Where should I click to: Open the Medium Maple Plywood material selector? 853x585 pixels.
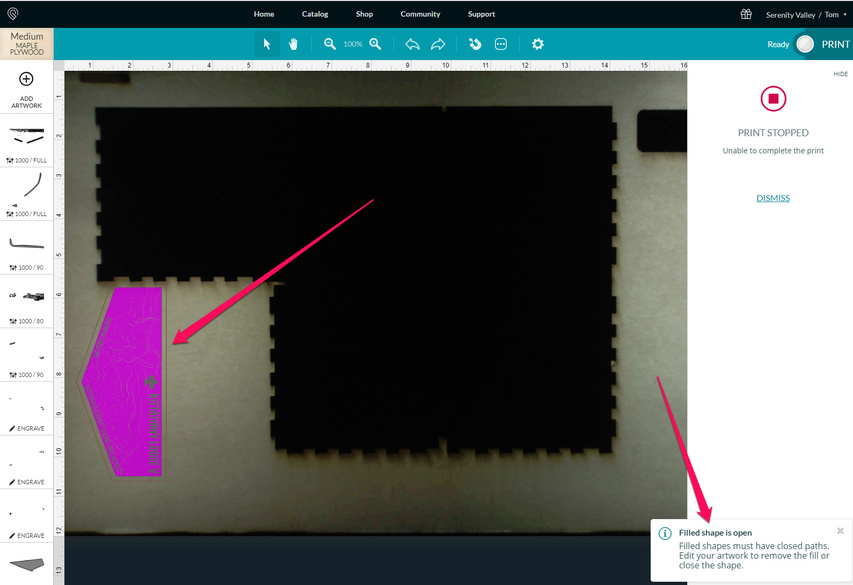click(x=27, y=44)
